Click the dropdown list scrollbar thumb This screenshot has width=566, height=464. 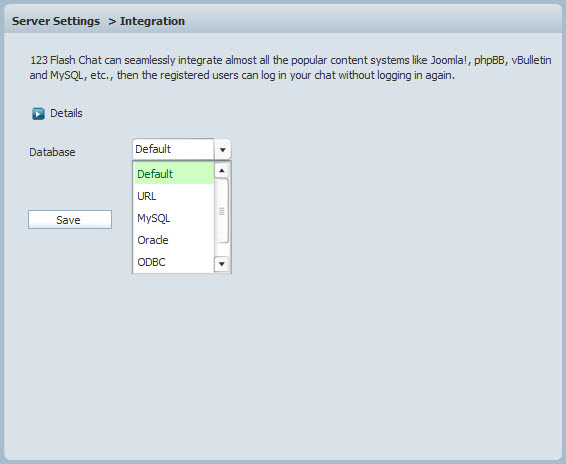222,211
